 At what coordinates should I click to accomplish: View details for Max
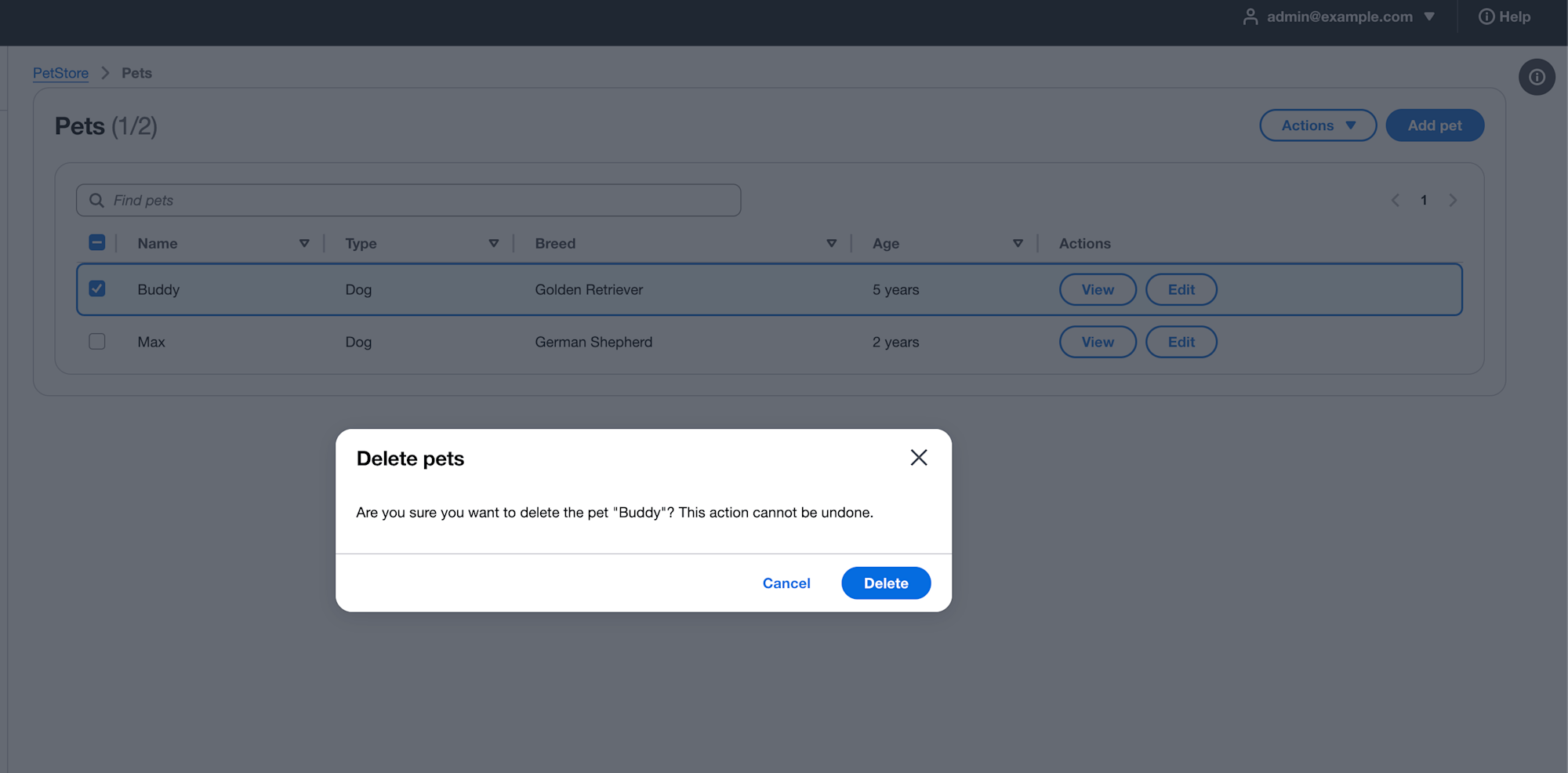(1098, 342)
